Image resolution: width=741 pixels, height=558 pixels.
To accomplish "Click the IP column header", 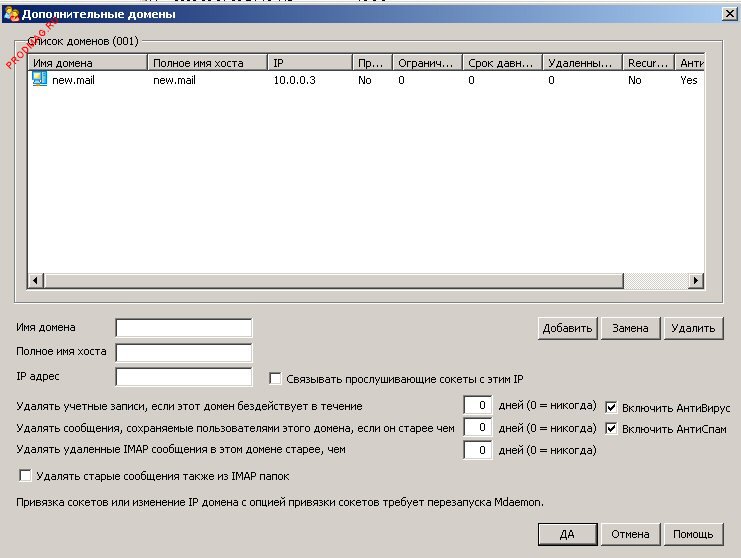I will 310,63.
